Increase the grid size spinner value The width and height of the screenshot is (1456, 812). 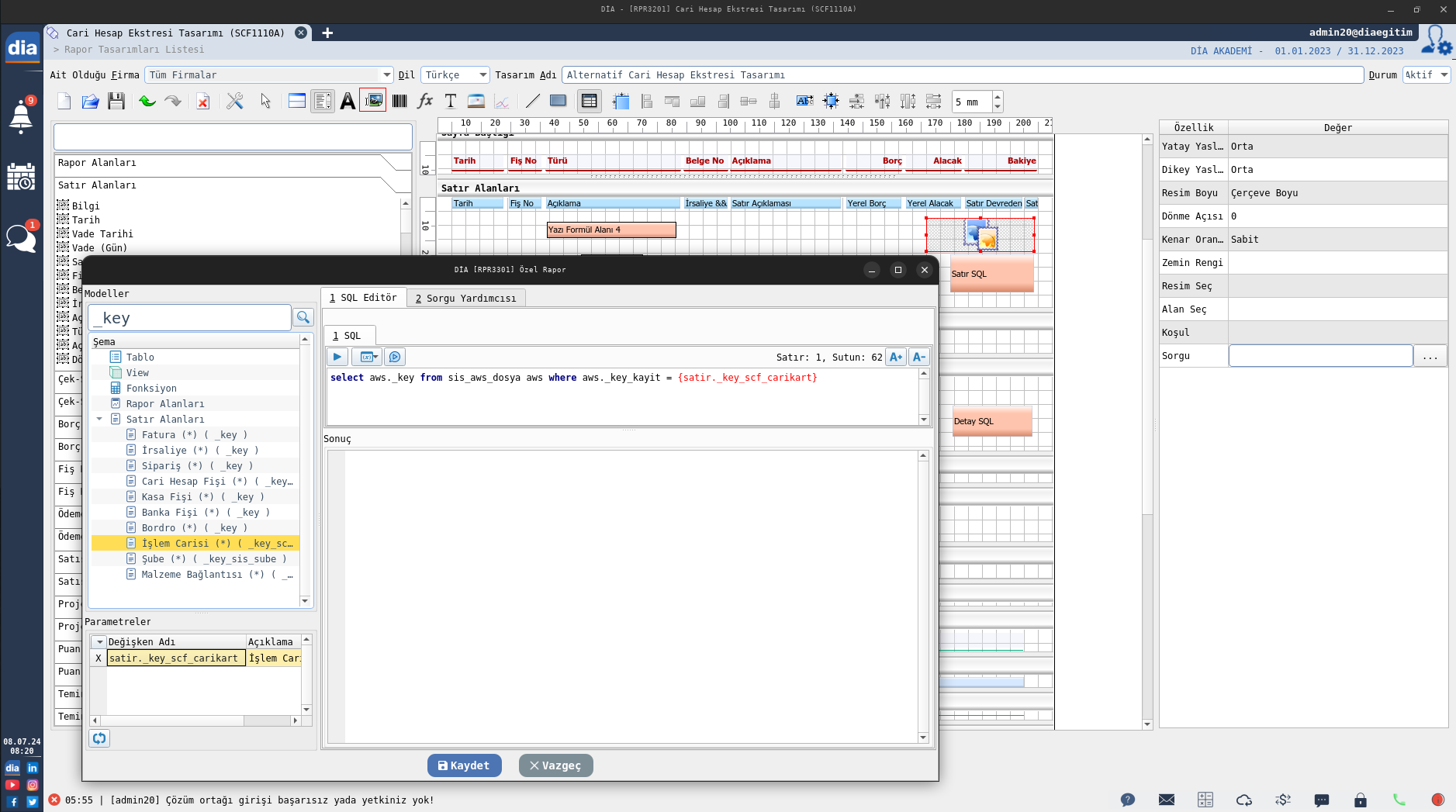point(998,97)
